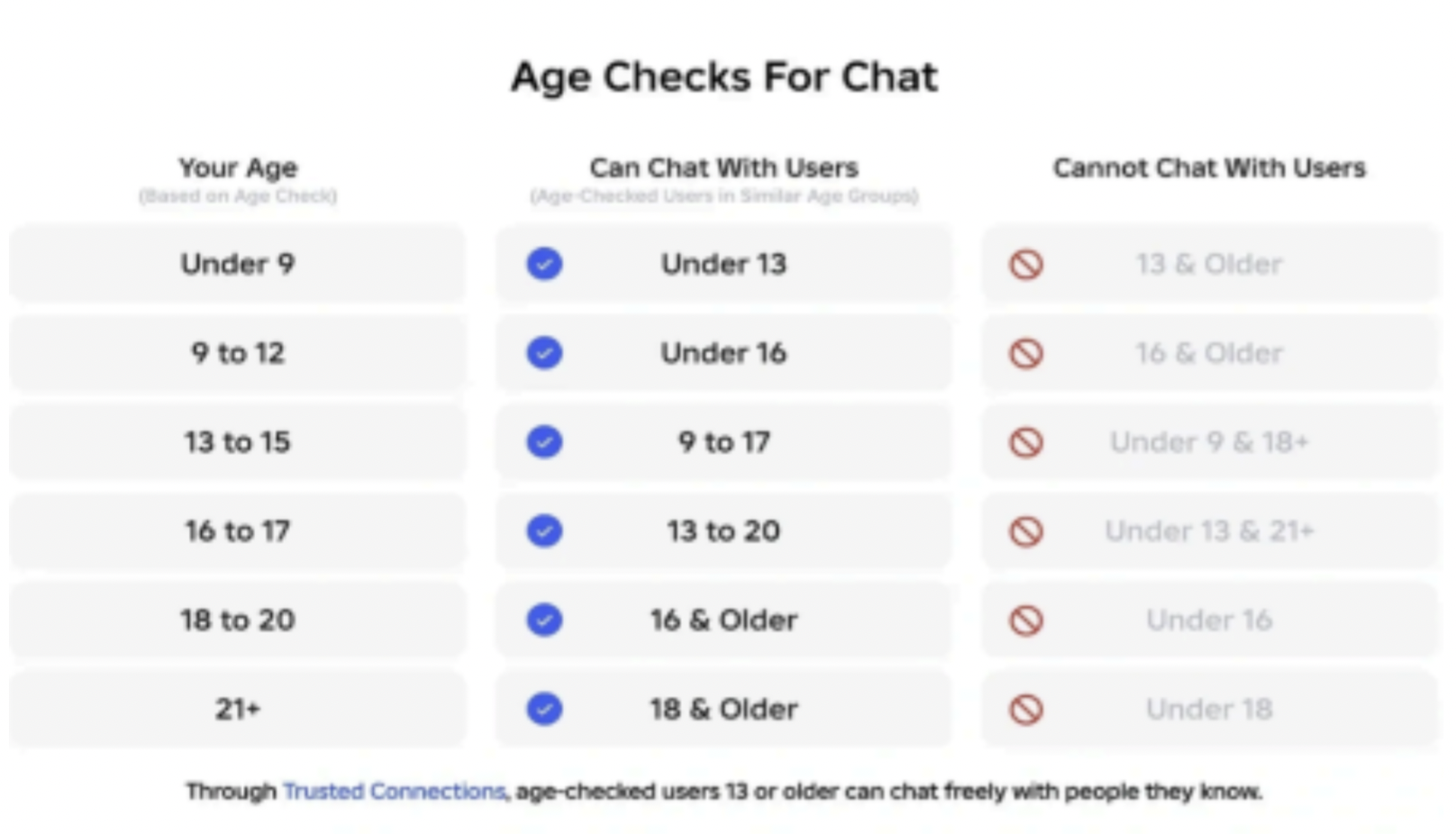This screenshot has width=1456, height=834.
Task: Click the prohibited icon beside Under 18
Action: 1026,709
